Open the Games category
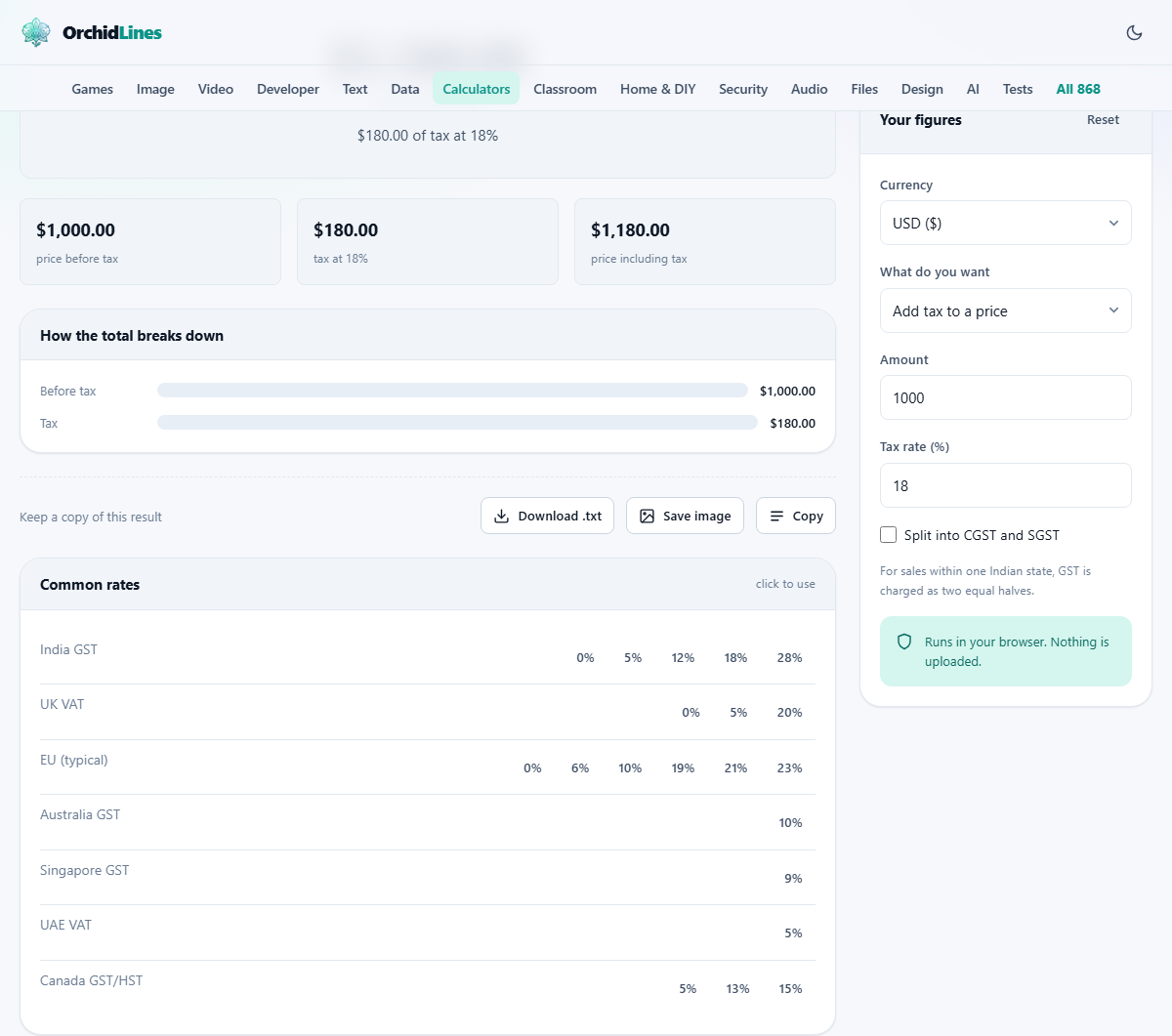 (x=92, y=89)
